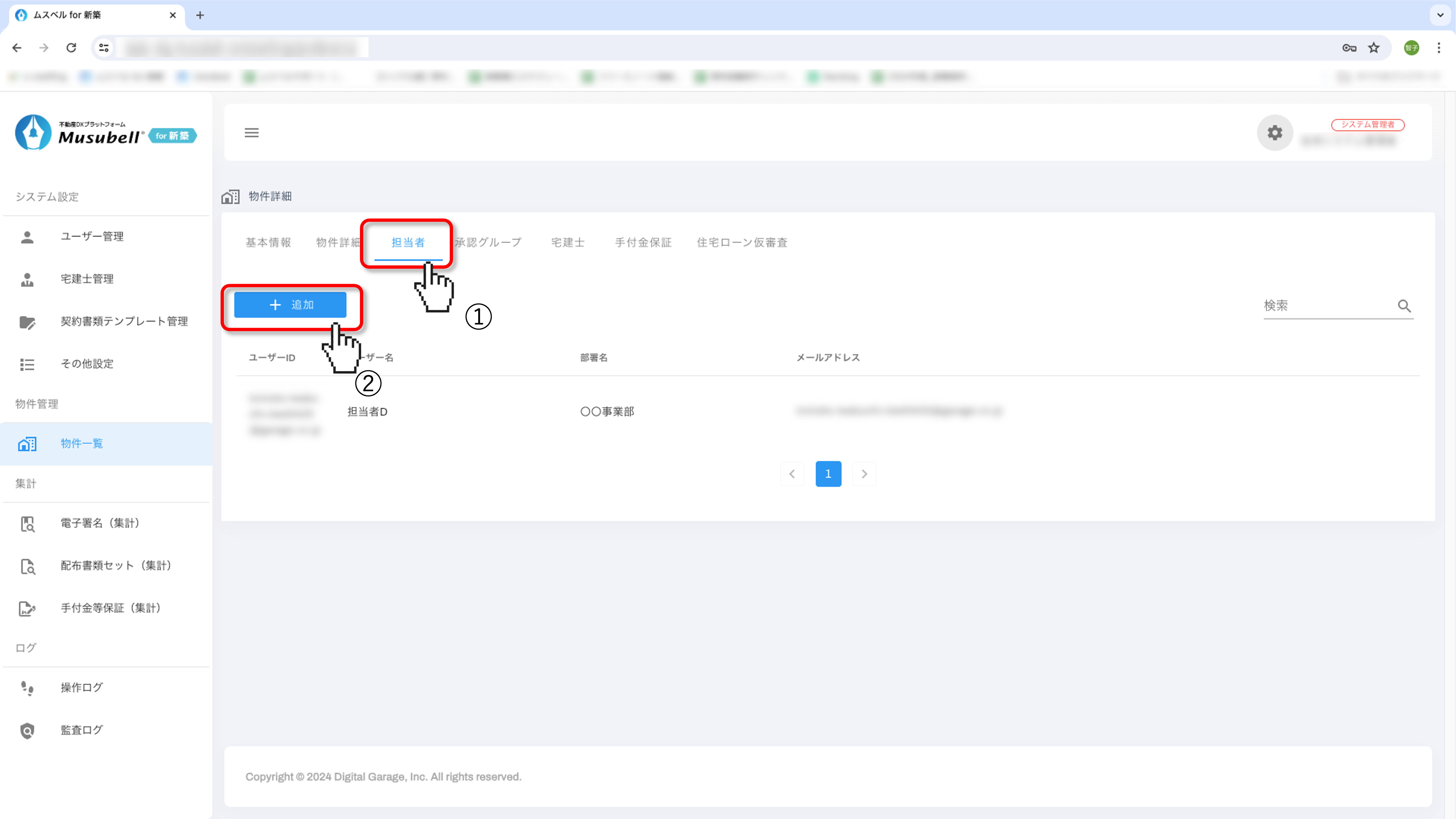Open 監査ログ in the sidebar
1456x819 pixels.
[x=81, y=730]
